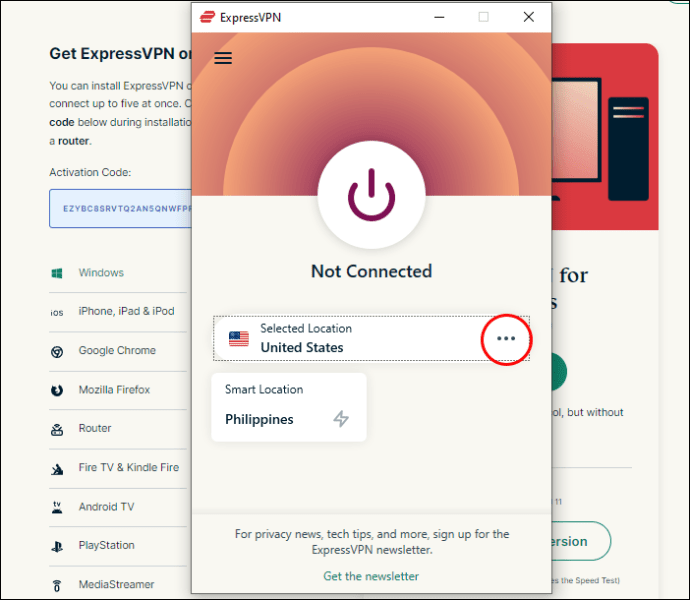The width and height of the screenshot is (690, 600).
Task: Click the green outlined button behind the app
Action: 581,541
